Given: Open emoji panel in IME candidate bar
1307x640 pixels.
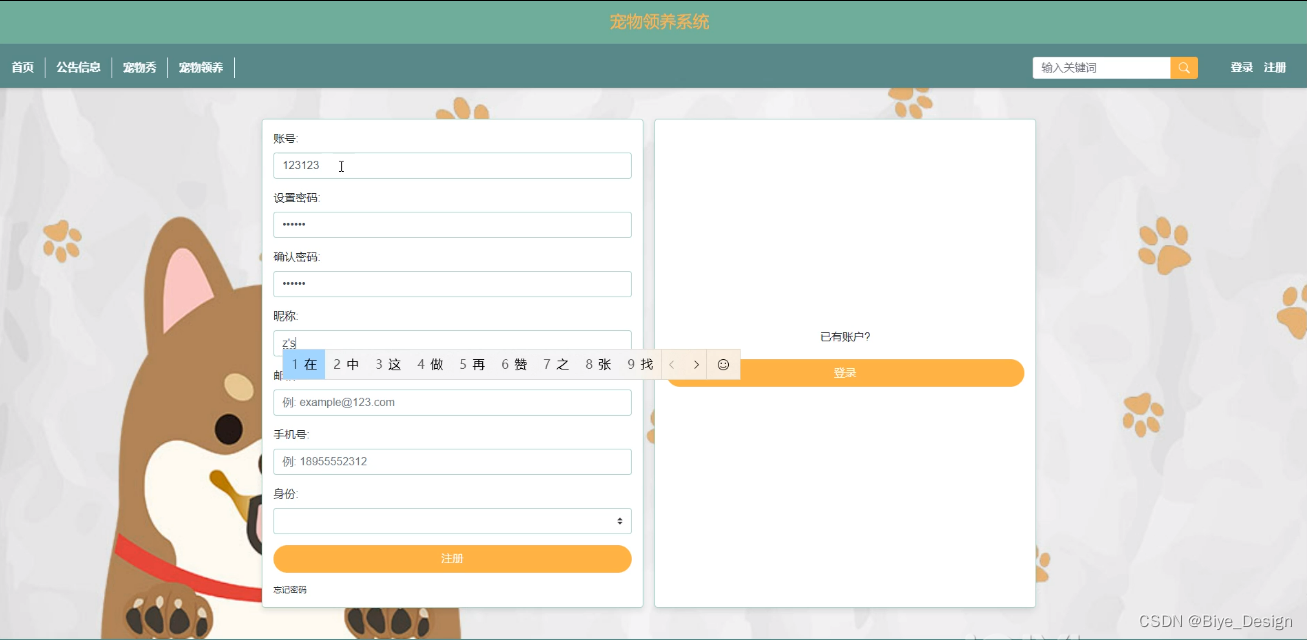Looking at the screenshot, I should point(723,365).
